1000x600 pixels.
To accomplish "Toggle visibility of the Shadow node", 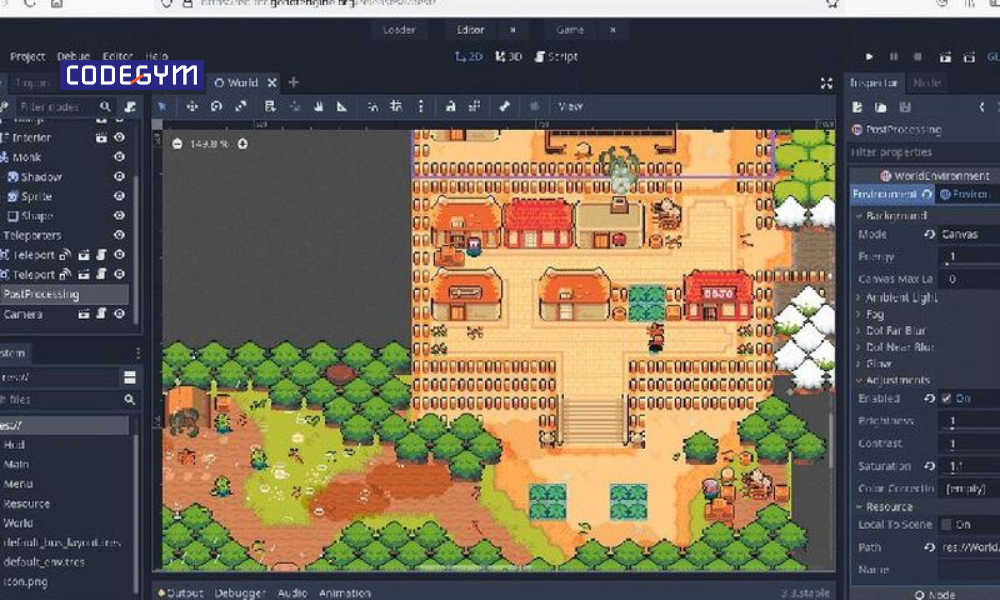I will tap(118, 176).
